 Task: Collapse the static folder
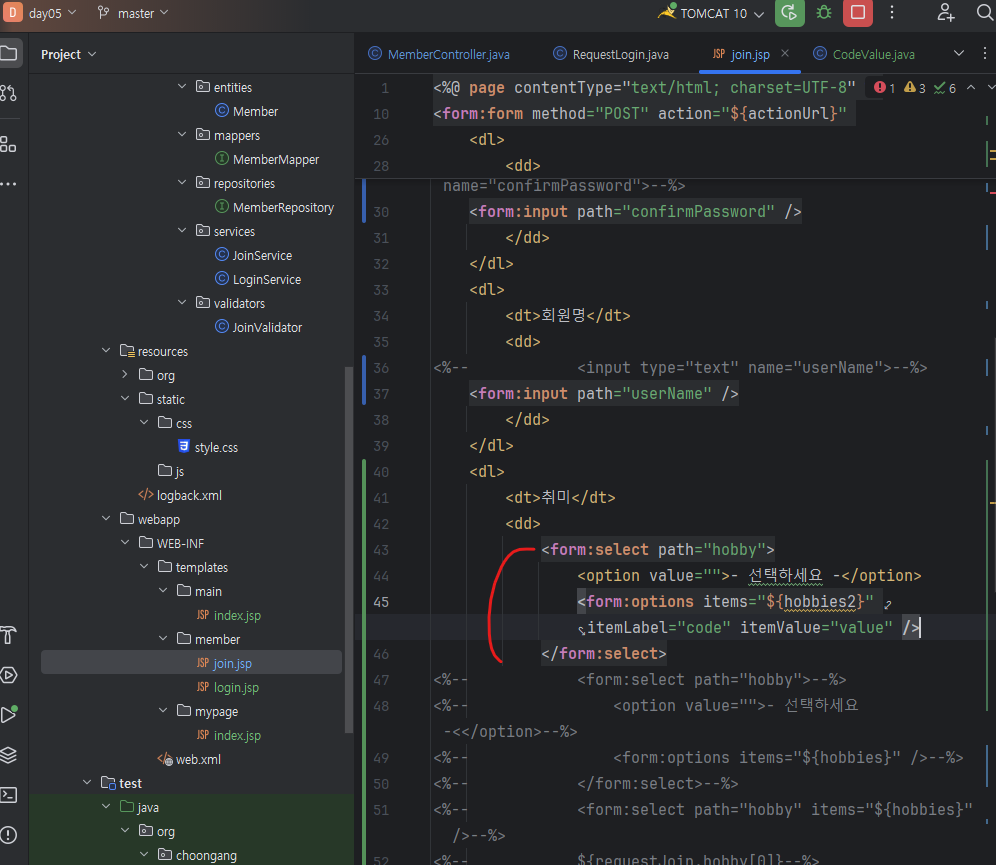(125, 398)
